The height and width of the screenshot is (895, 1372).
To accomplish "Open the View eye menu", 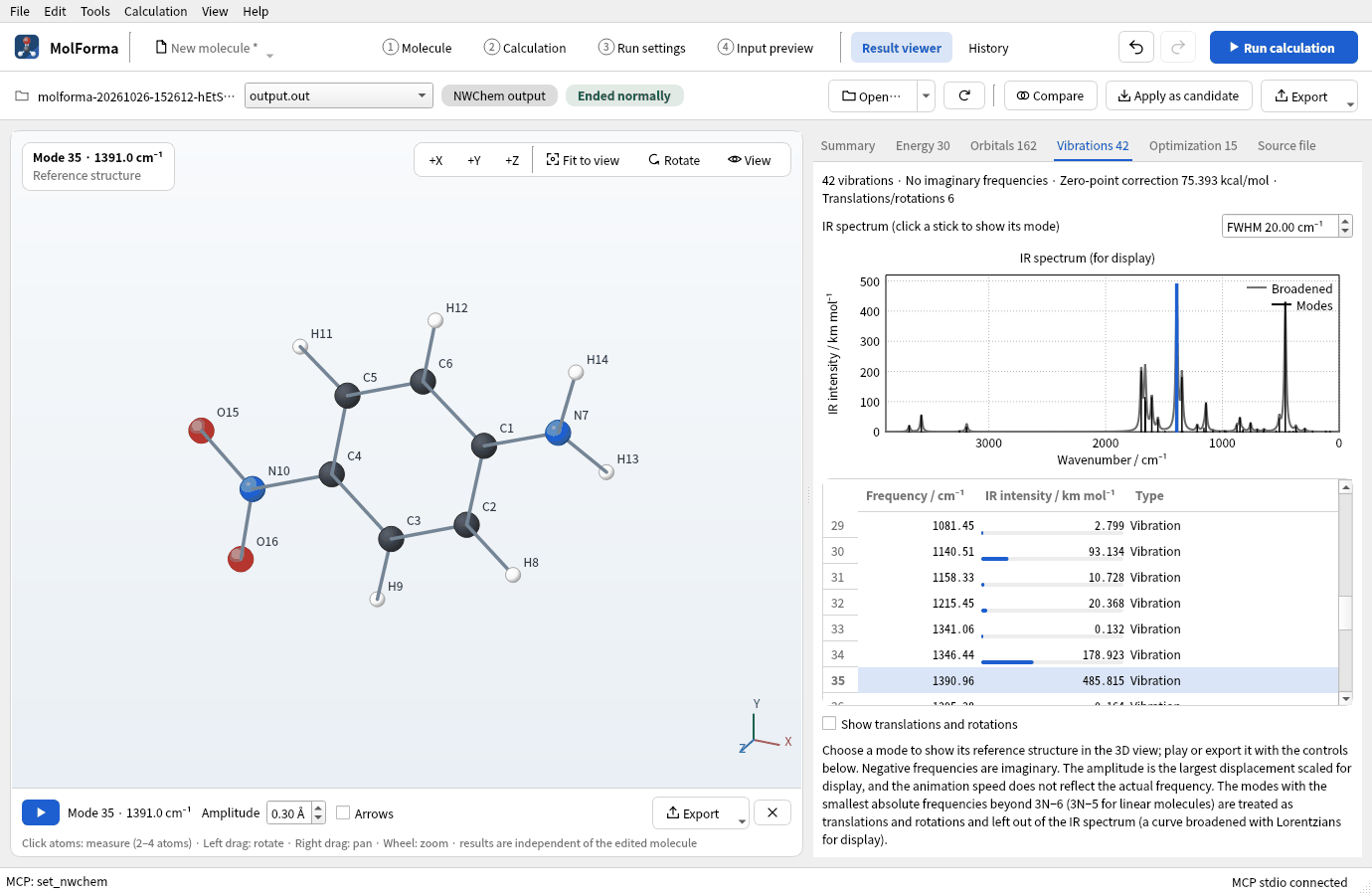I will coord(749,160).
